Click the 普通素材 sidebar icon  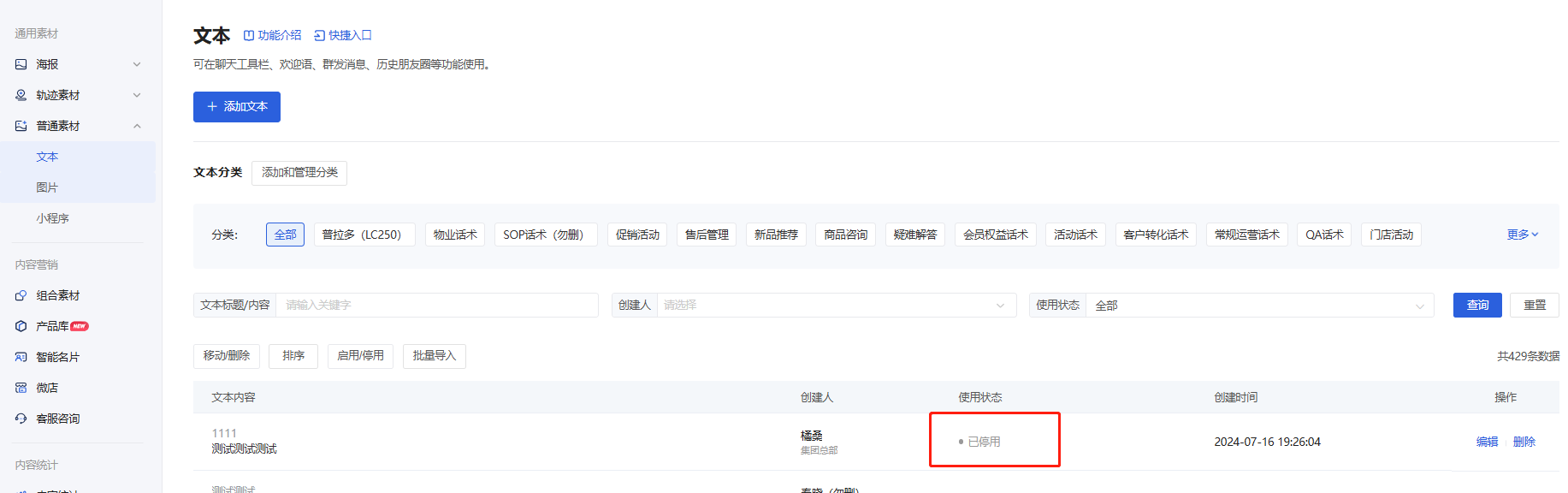coord(21,126)
